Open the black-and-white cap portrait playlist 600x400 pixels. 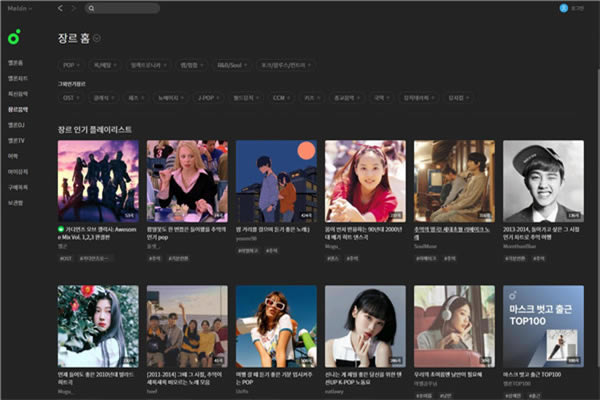(x=543, y=181)
